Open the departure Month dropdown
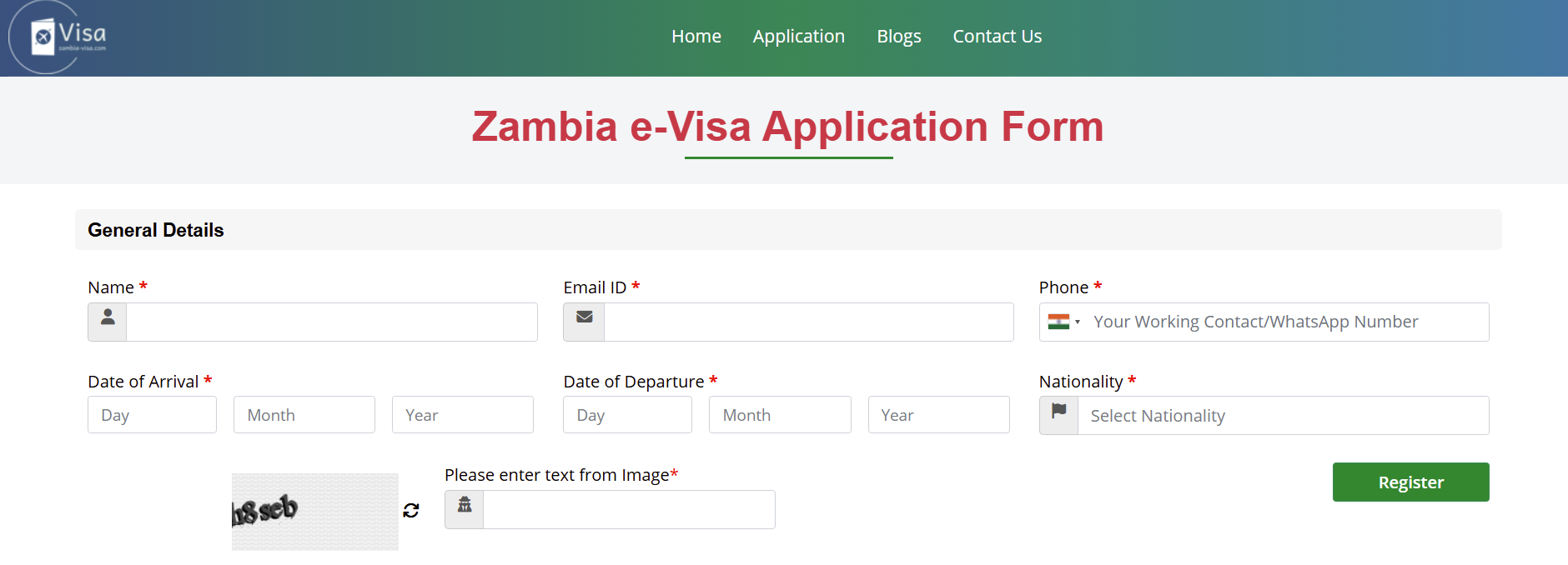Screen dimensions: 1568x565 click(x=779, y=415)
